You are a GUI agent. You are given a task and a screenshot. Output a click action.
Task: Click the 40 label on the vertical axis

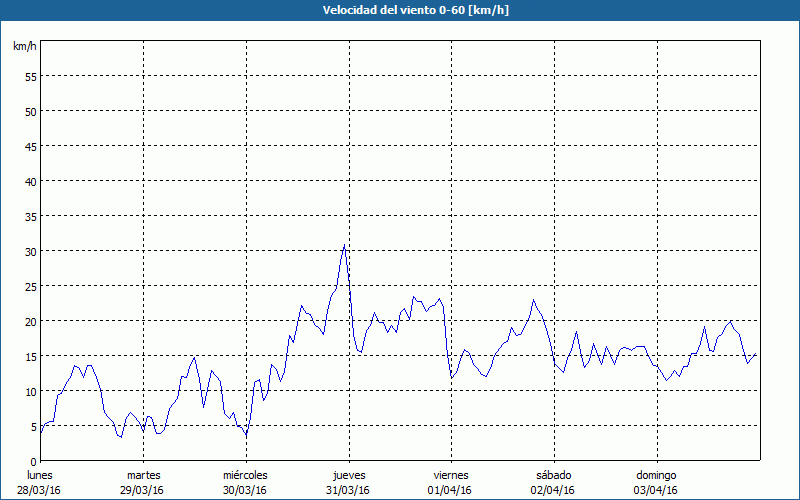[30, 182]
